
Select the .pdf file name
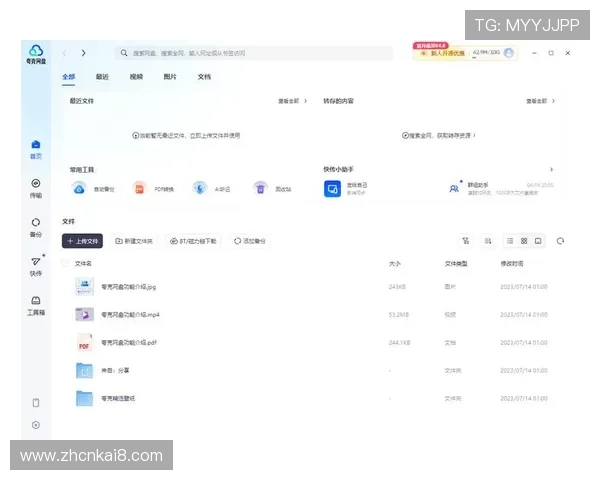click(129, 342)
